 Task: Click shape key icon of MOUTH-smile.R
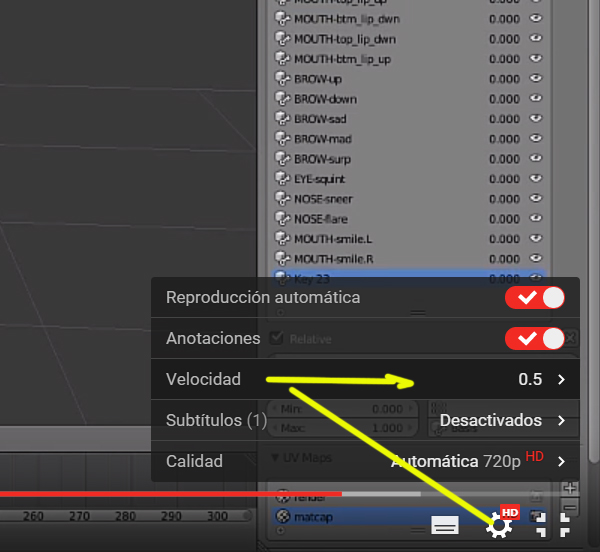click(x=282, y=258)
